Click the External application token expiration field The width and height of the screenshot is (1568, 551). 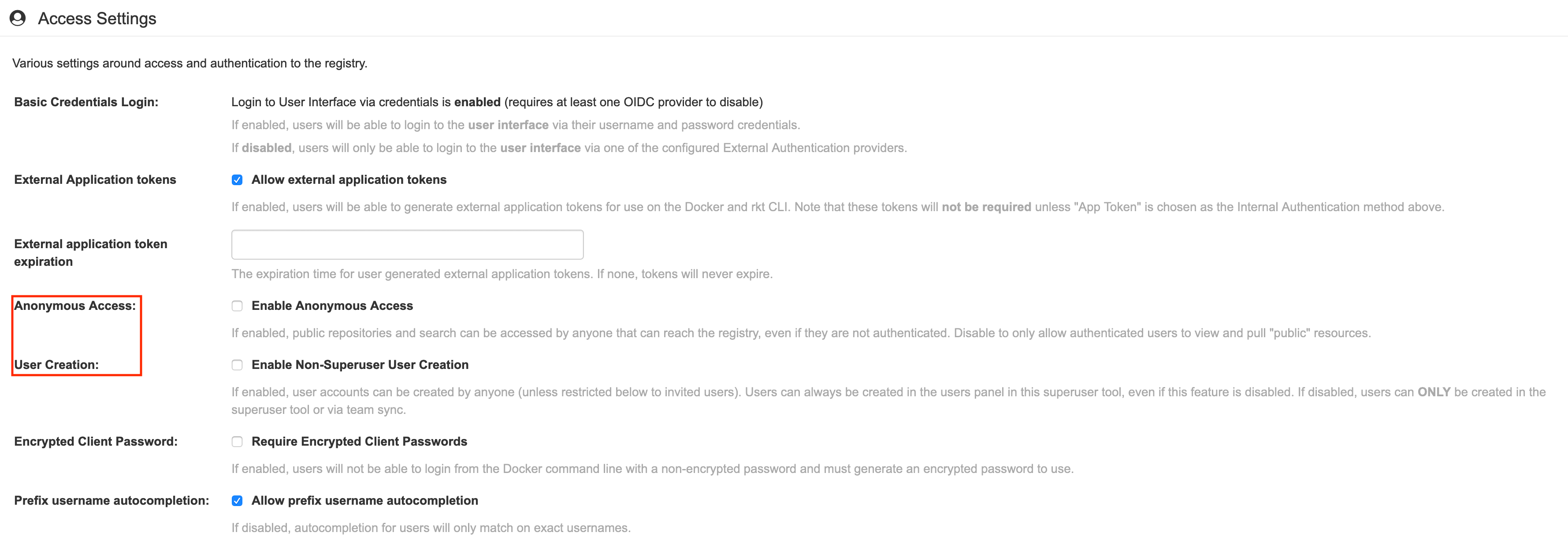click(407, 244)
